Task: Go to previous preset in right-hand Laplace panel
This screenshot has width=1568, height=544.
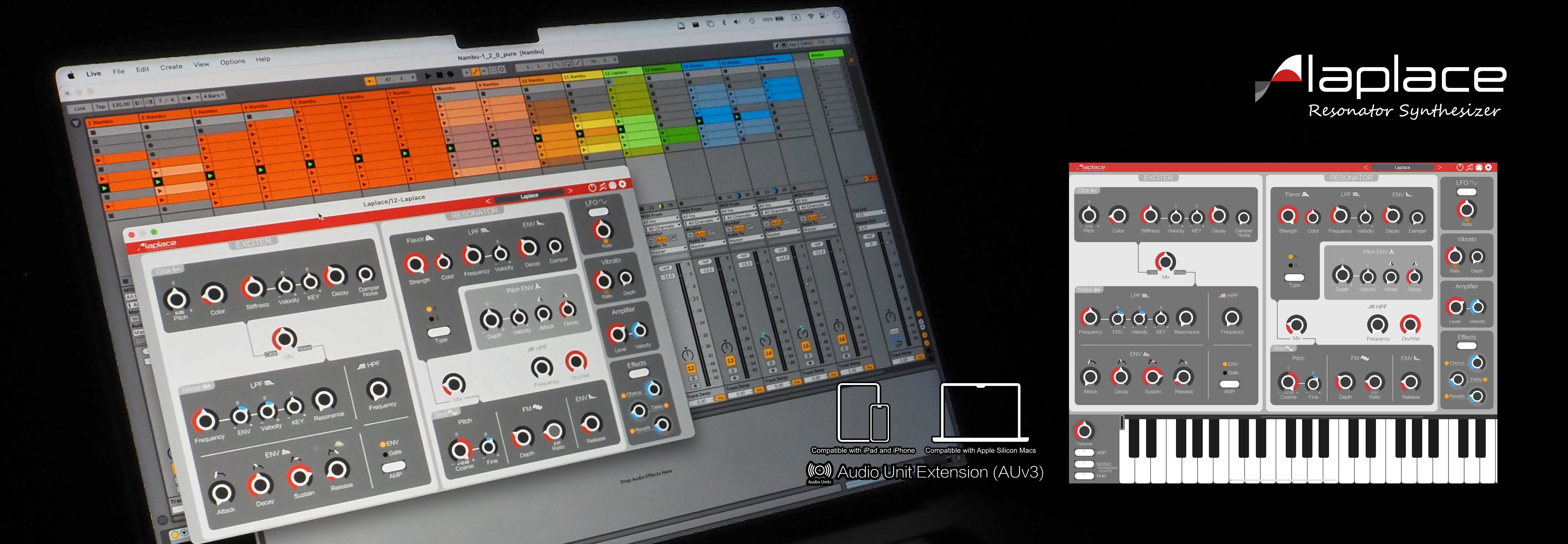Action: 1365,167
